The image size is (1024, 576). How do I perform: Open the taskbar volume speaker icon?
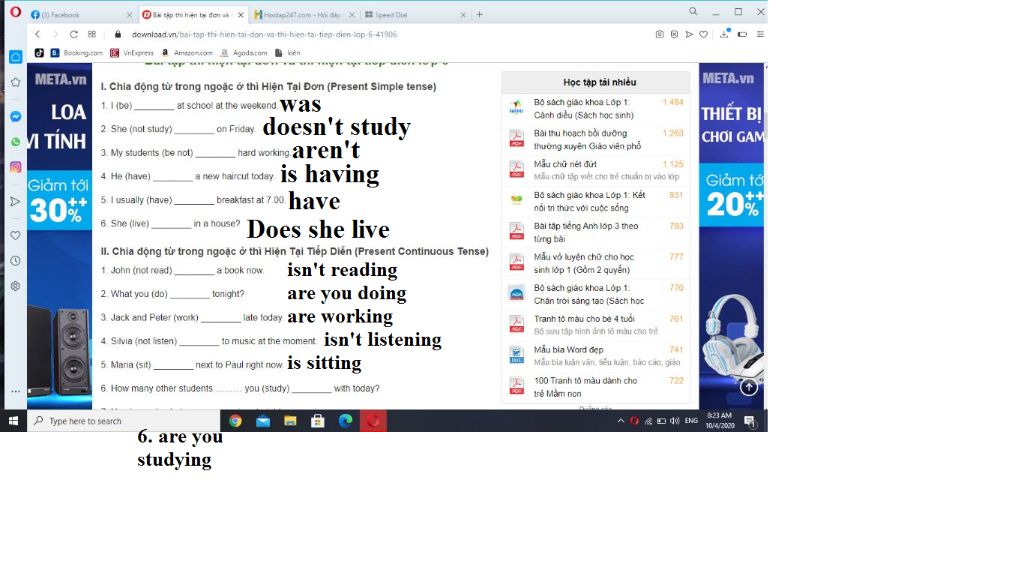675,421
